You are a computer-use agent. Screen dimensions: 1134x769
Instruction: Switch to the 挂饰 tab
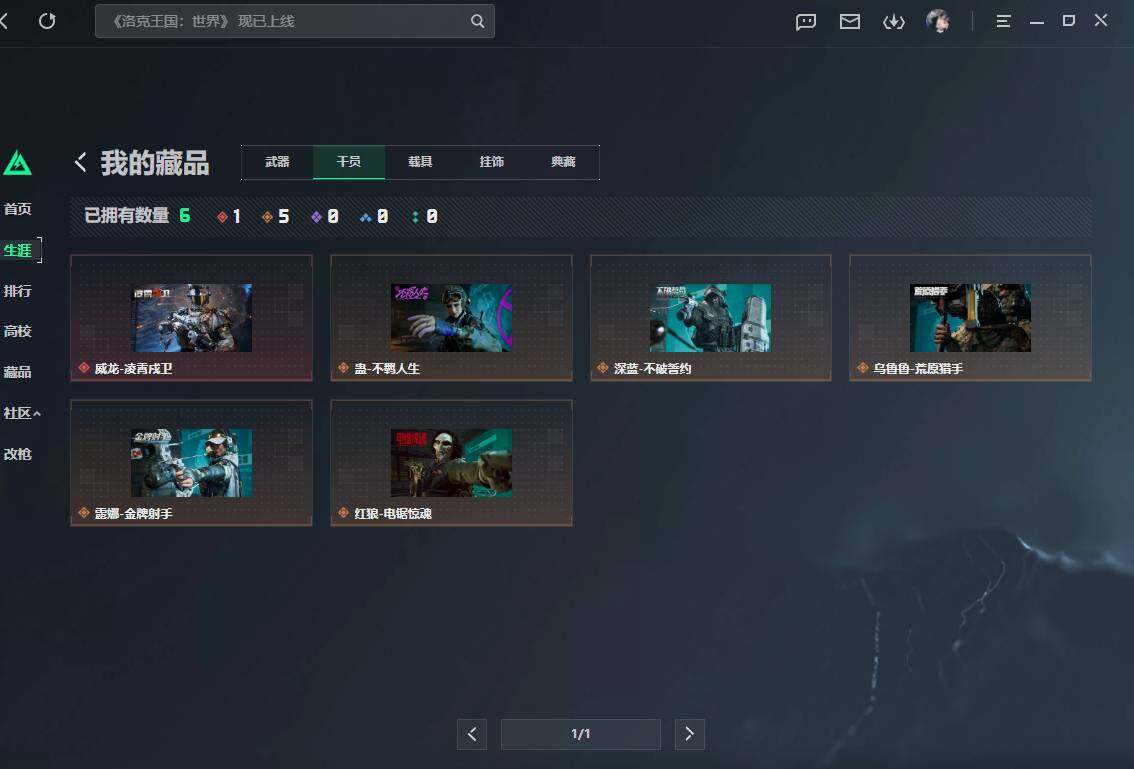[x=492, y=162]
